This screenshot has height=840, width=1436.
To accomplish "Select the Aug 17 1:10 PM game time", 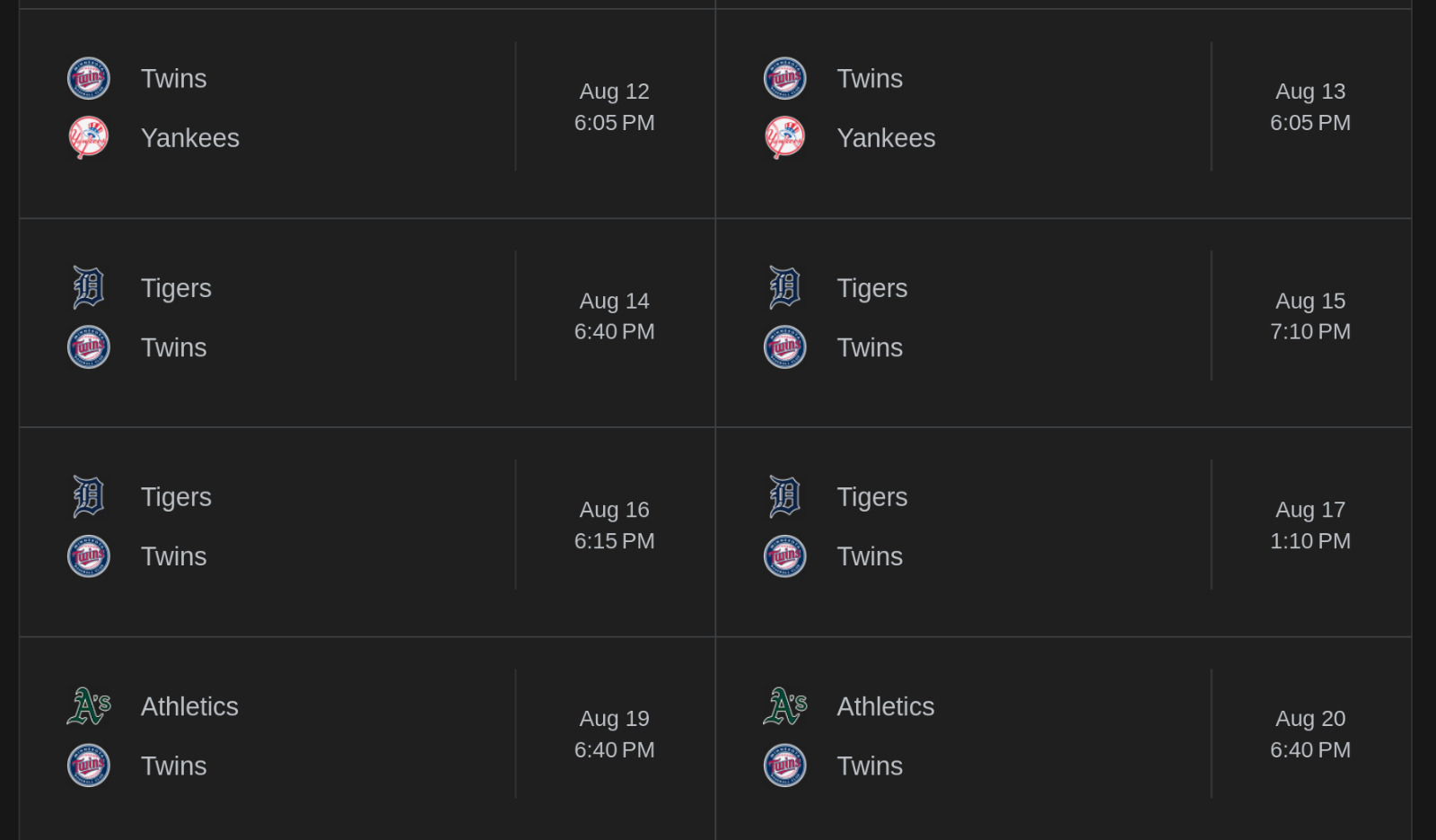I will pyautogui.click(x=1310, y=525).
